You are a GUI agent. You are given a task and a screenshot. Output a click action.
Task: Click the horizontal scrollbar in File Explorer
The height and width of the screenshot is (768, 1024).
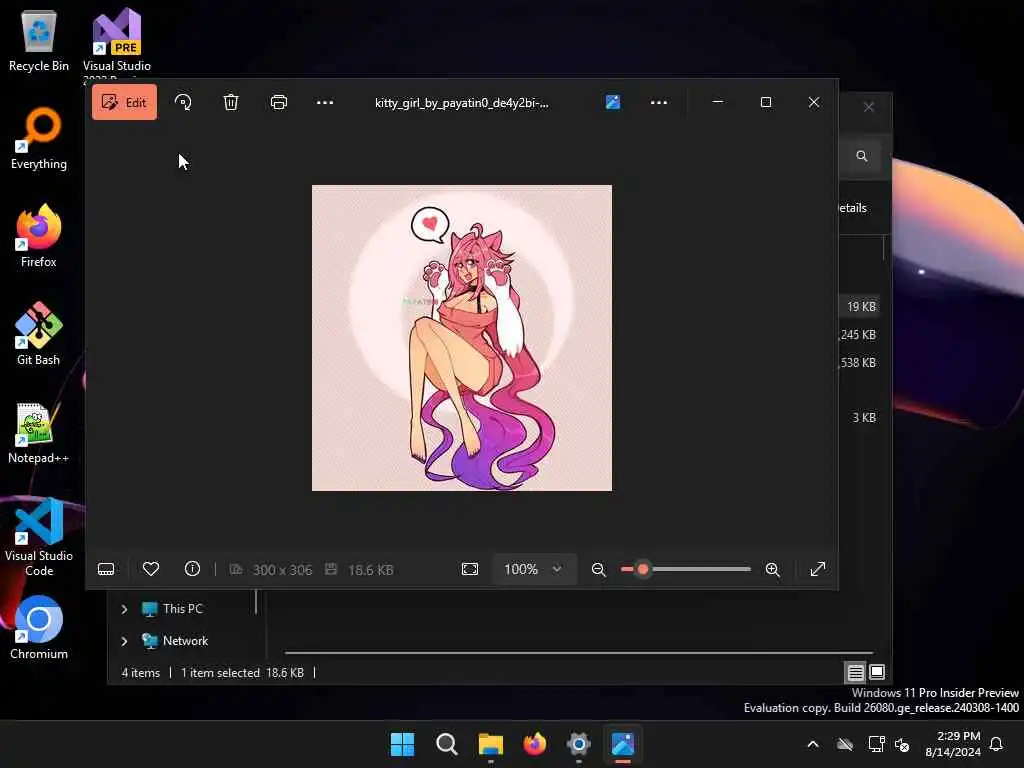pyautogui.click(x=579, y=652)
